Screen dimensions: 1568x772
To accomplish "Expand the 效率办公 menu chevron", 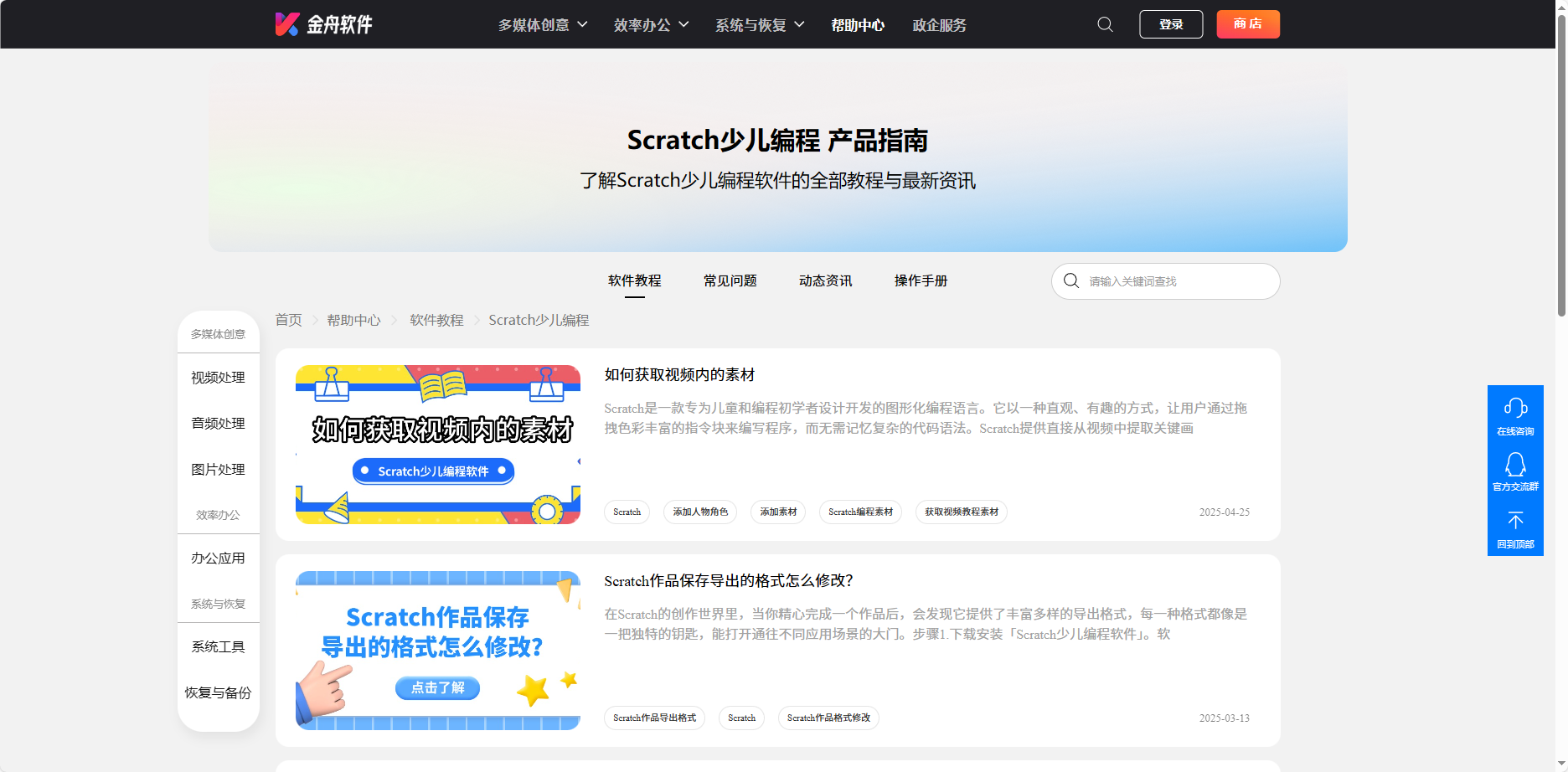I will 683,24.
